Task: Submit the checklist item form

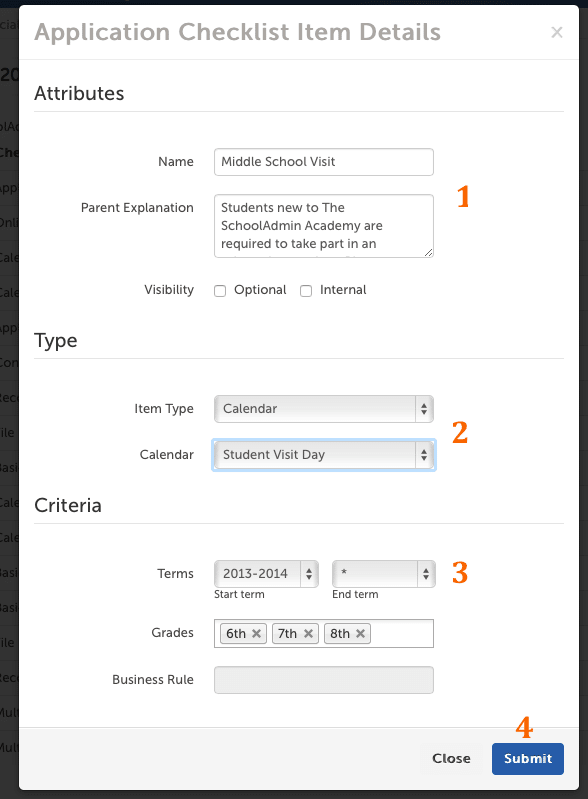Action: click(527, 759)
